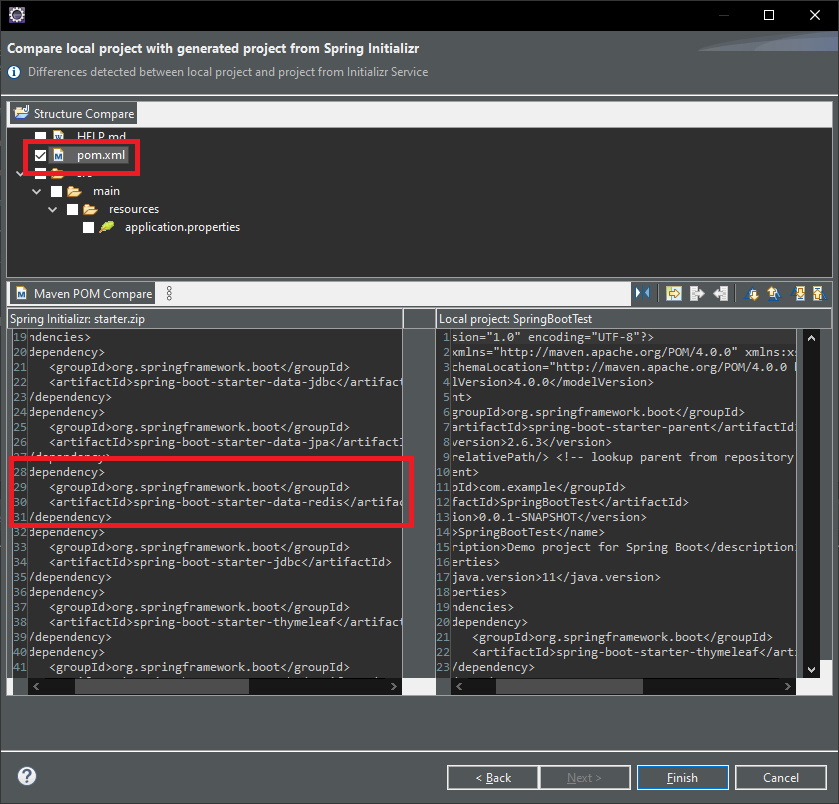
Task: Click 'Local project: SpringBootTest' pane header
Action: 634,319
